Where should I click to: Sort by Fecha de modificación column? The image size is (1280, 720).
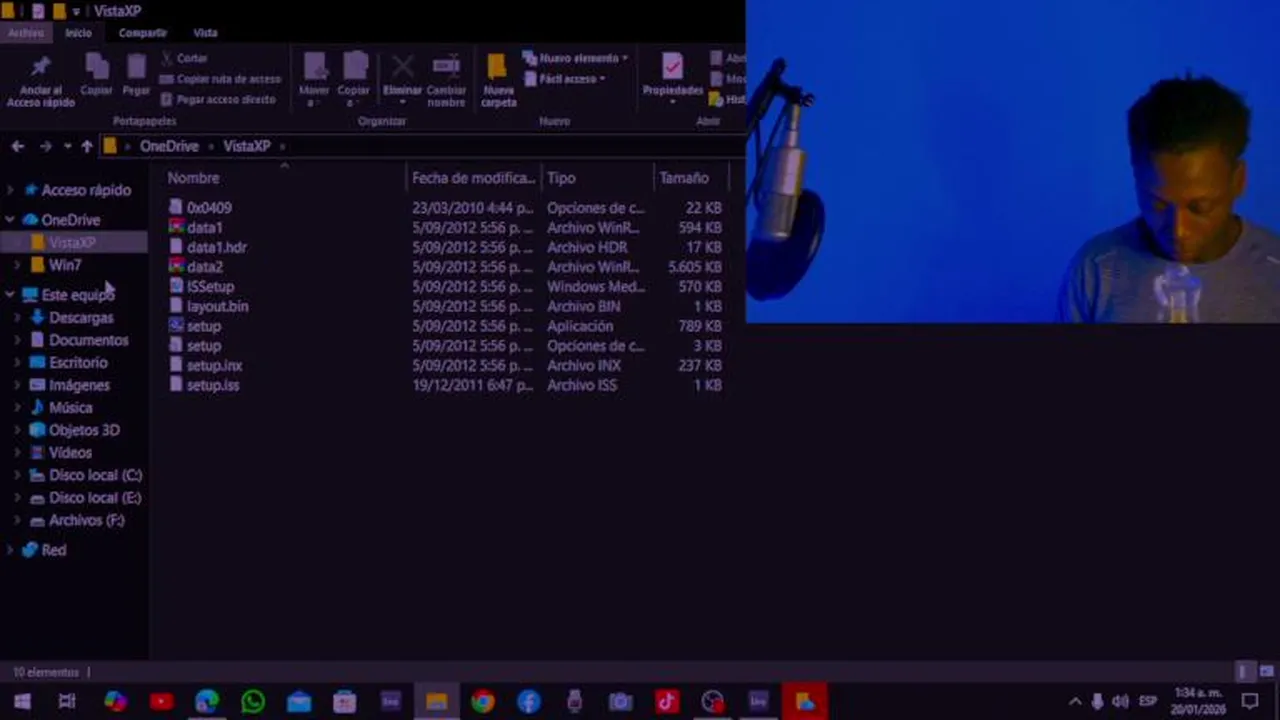[x=473, y=178]
